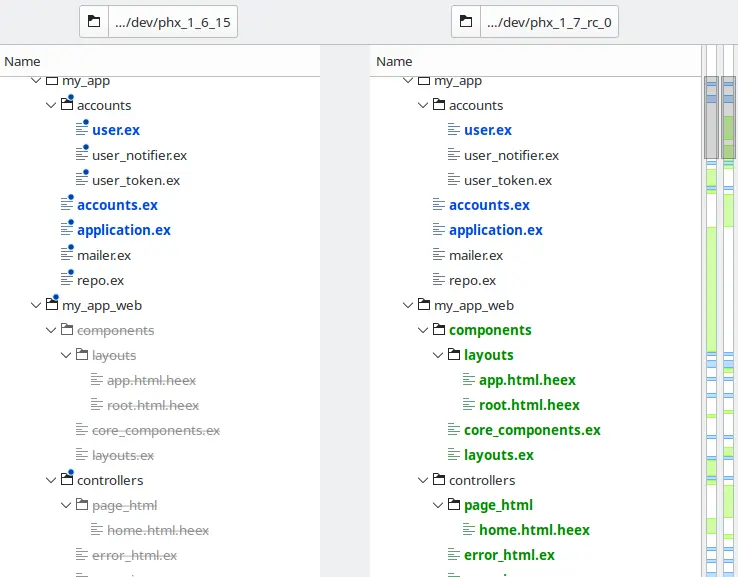Viewport: 738px width, 577px height.
Task: Collapse the accounts folder in left pane
Action: 51,105
